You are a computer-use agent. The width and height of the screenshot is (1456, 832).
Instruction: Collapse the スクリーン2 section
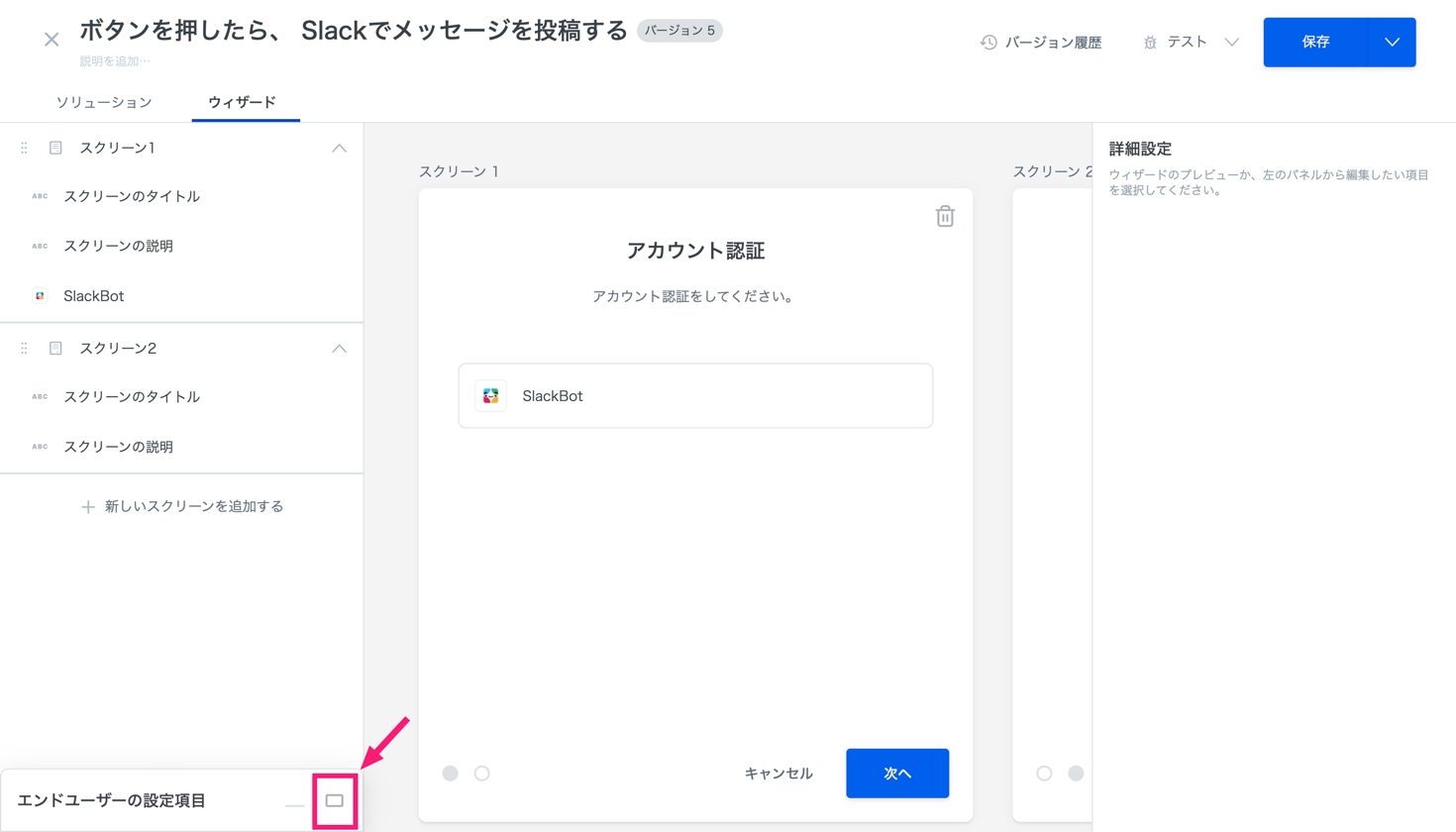point(339,349)
